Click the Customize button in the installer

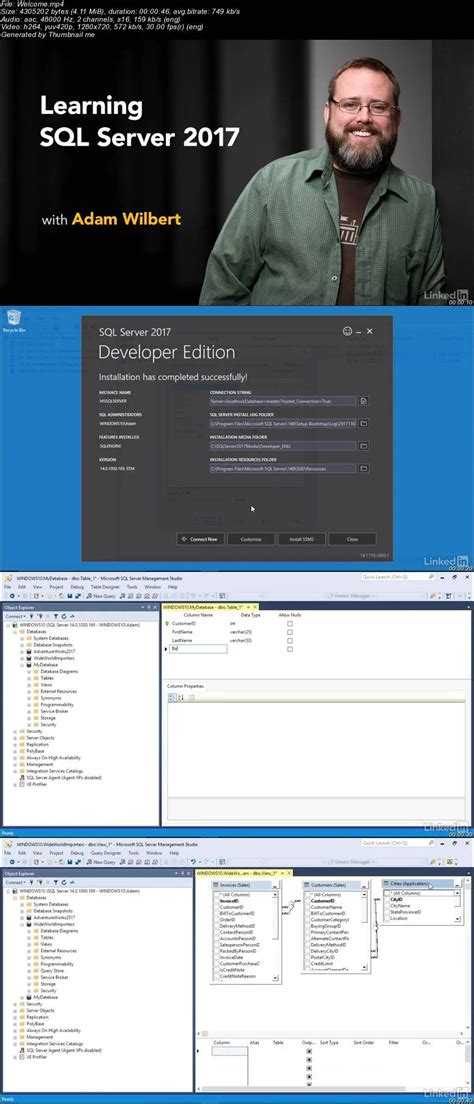point(251,539)
